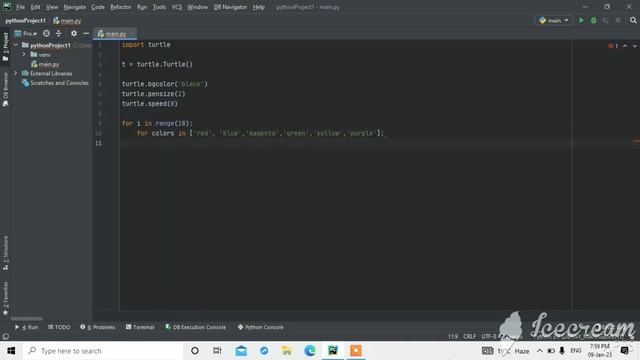Viewport: 640px width, 360px height.
Task: Open the Project tool window sidebar tab
Action: pyautogui.click(x=5, y=47)
